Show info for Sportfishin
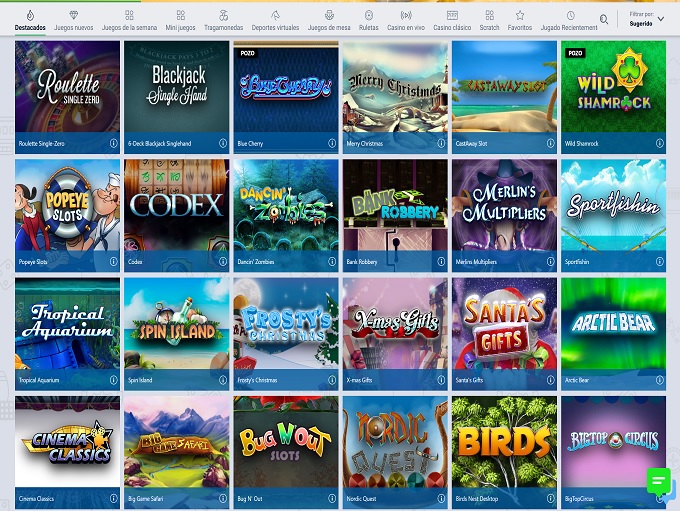This screenshot has height=511, width=680. [x=660, y=262]
